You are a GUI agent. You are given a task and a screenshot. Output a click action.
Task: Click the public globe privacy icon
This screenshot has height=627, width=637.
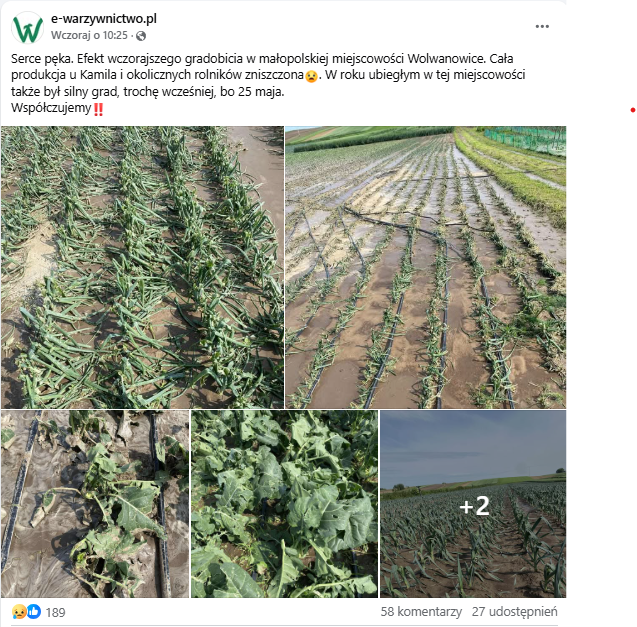[141, 36]
